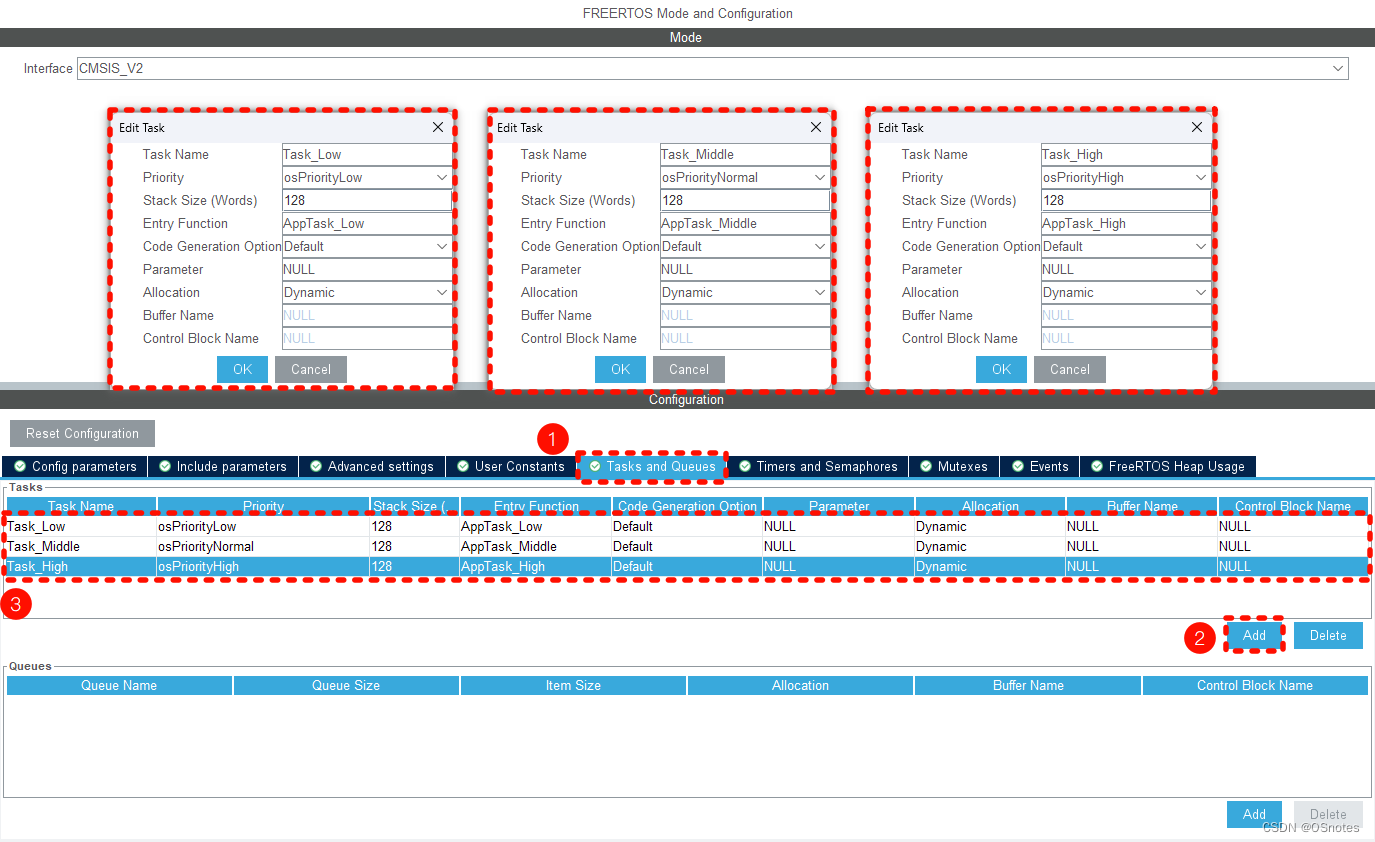Click the Queues Control Block Name column header
The image size is (1375, 842).
point(1255,685)
